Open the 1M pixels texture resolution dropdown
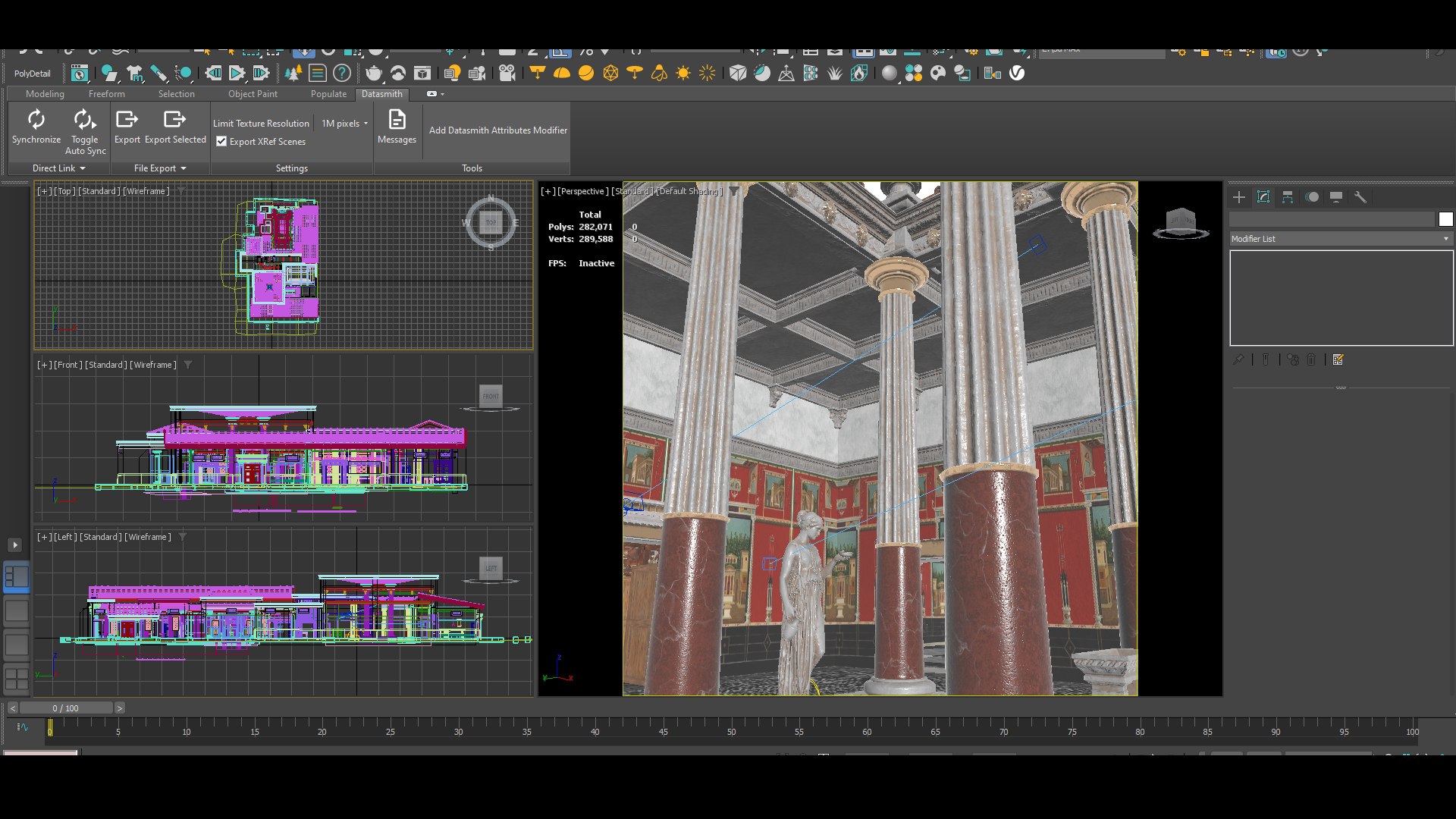The height and width of the screenshot is (819, 1456). pyautogui.click(x=344, y=124)
